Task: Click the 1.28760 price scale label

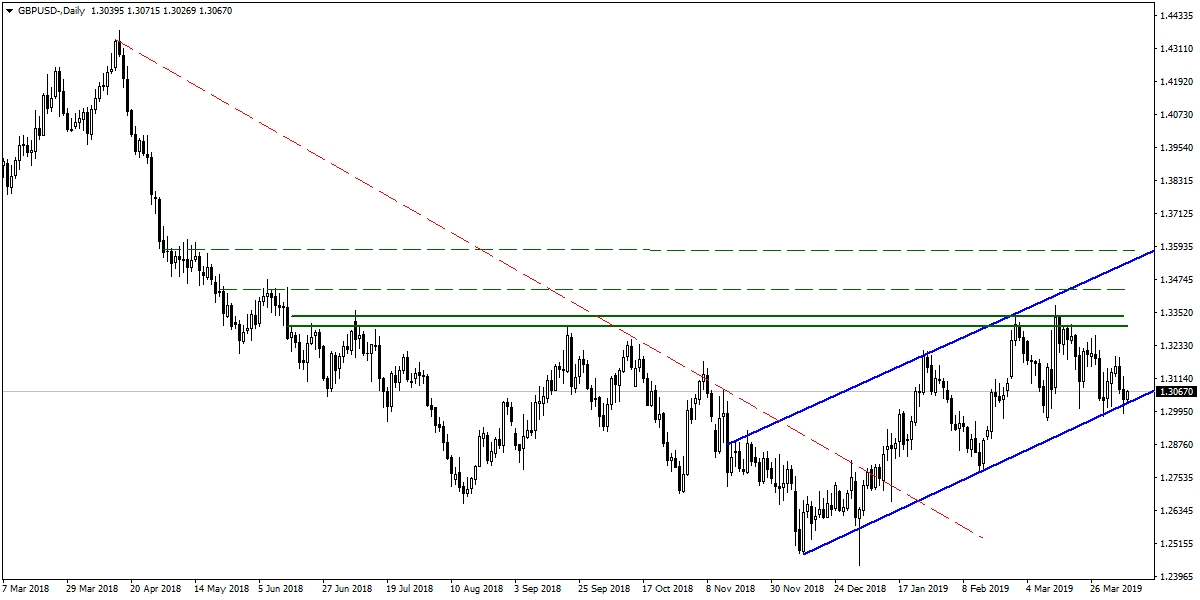Action: pyautogui.click(x=1178, y=445)
